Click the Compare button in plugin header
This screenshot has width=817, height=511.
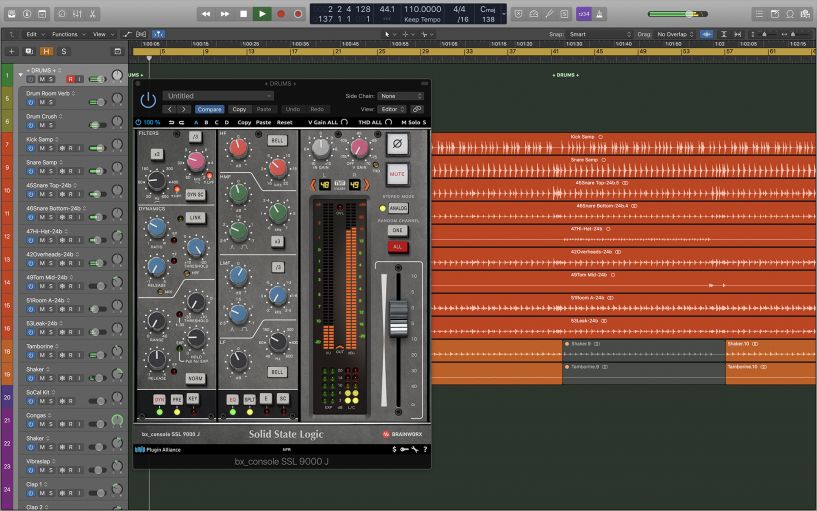[x=209, y=109]
